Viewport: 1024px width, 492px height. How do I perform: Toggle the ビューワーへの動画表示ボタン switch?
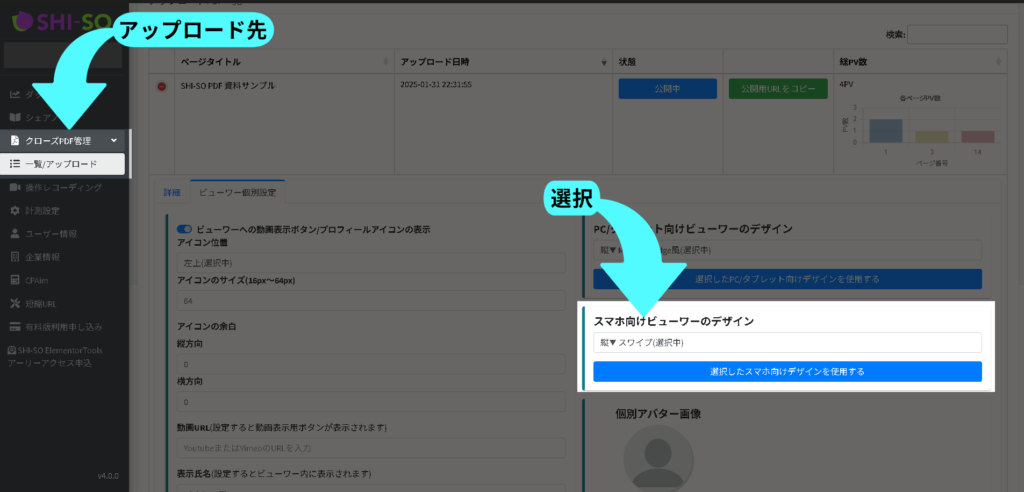(x=184, y=229)
